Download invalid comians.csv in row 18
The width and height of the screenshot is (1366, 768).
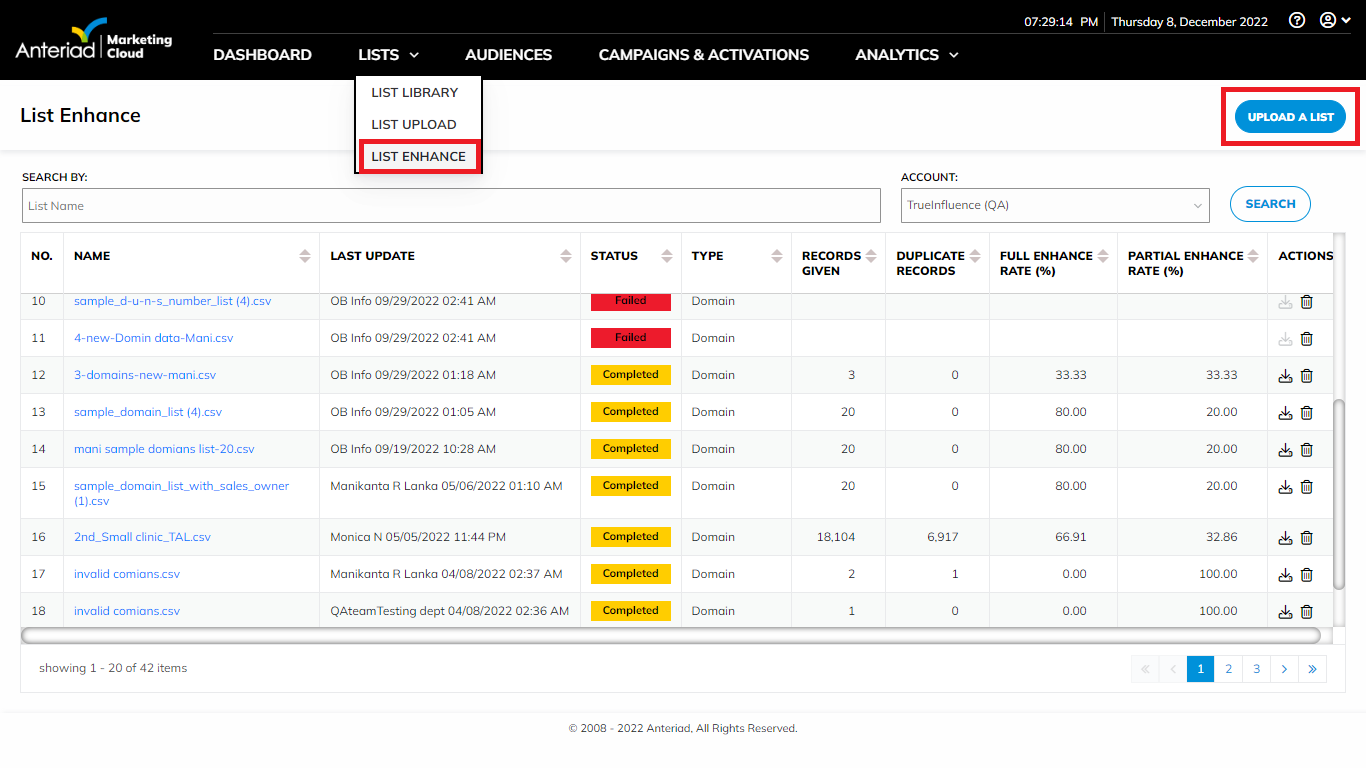tap(1286, 612)
